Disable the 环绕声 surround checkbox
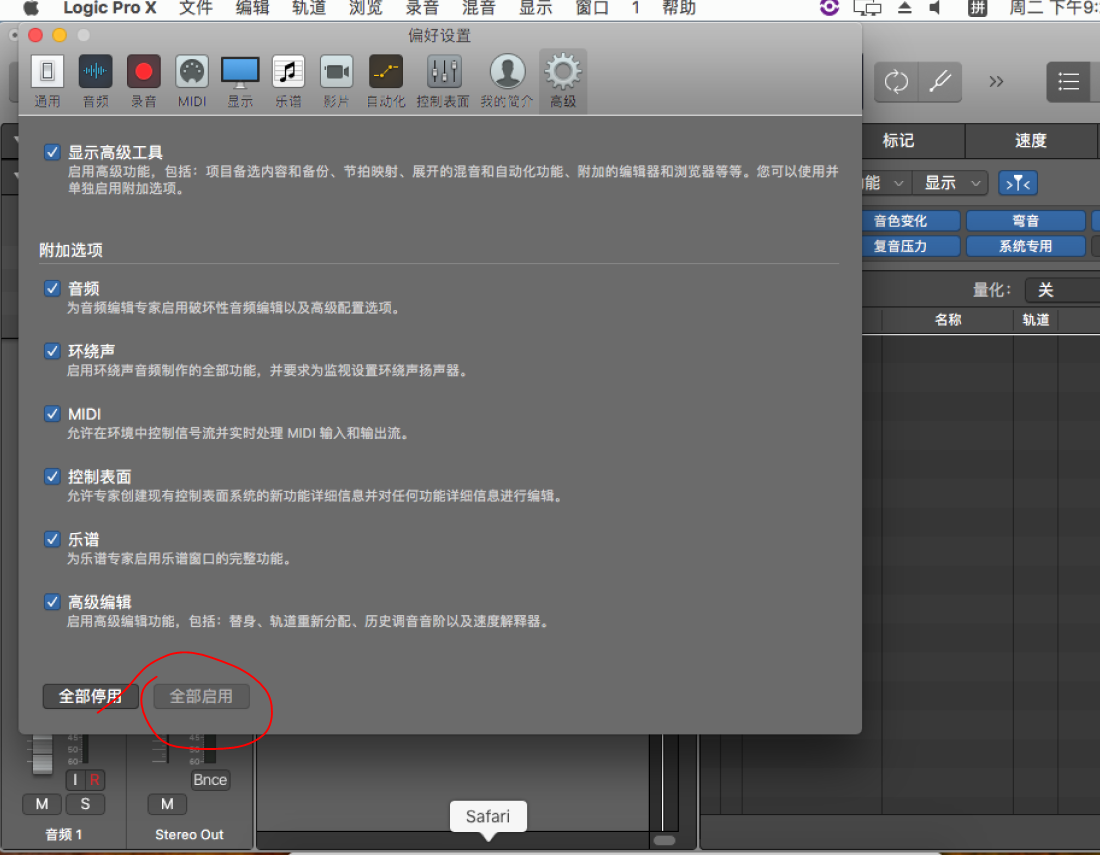 [x=52, y=351]
